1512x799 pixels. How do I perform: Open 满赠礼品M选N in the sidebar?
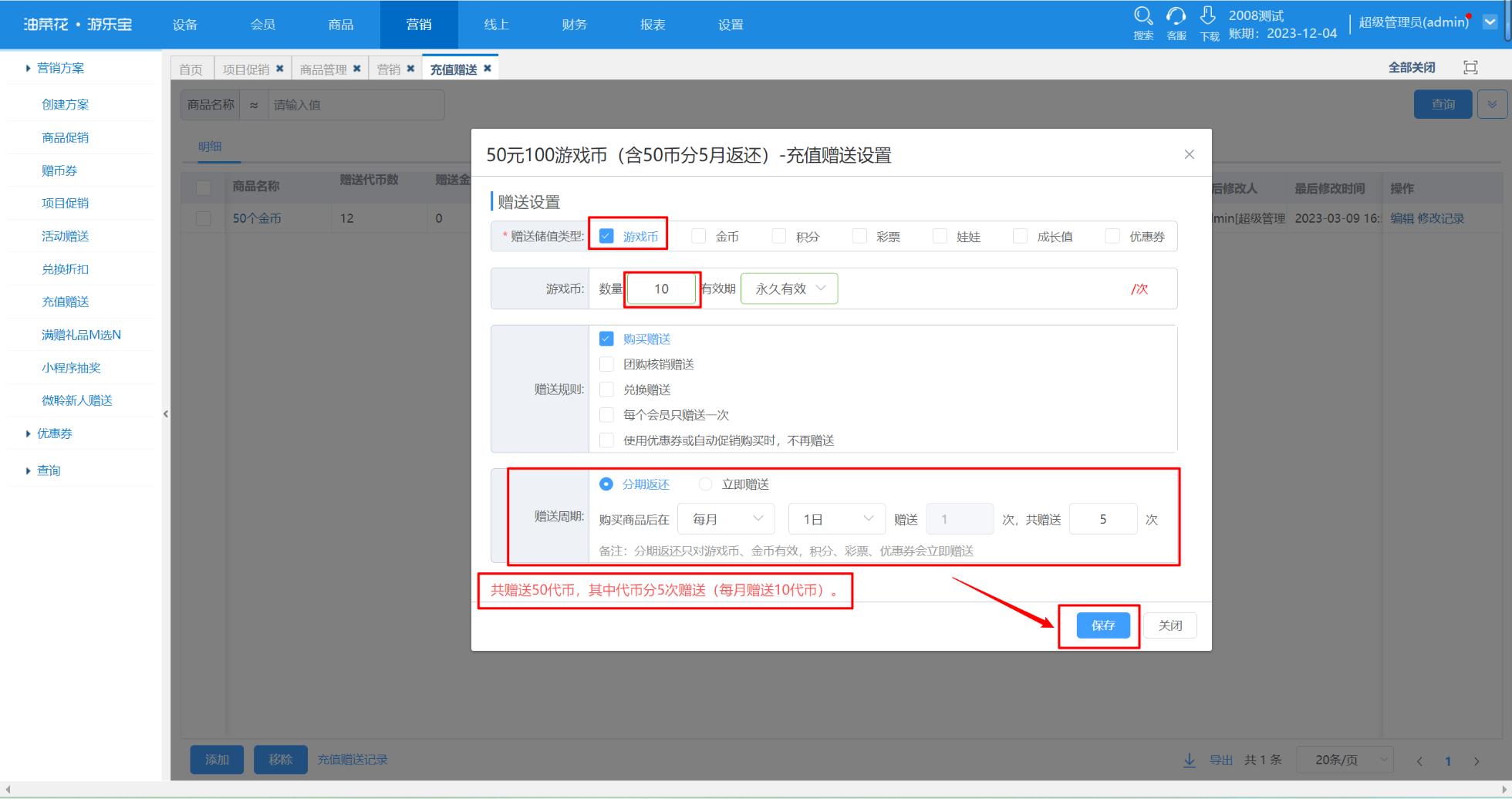[81, 335]
